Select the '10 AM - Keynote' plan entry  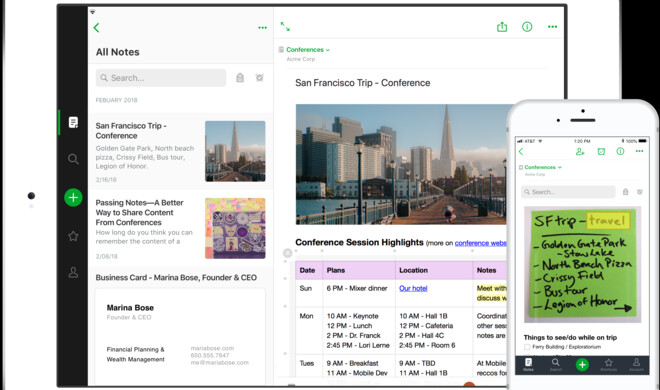(352, 316)
